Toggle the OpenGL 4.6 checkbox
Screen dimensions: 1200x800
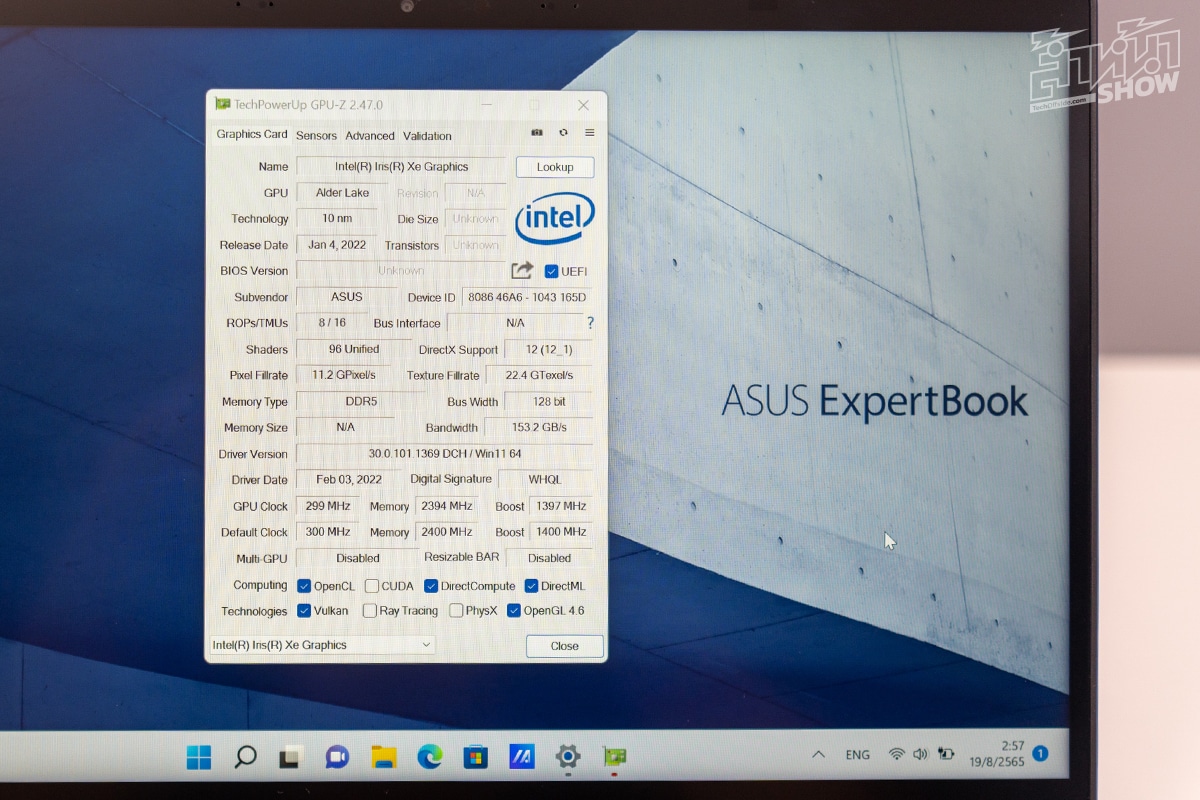[514, 611]
